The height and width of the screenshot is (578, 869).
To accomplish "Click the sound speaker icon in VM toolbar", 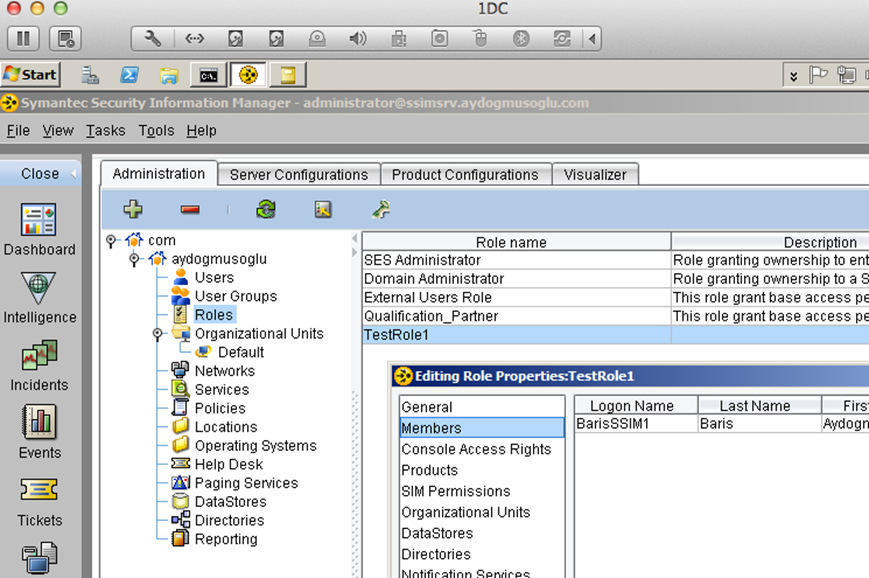I will pos(357,38).
